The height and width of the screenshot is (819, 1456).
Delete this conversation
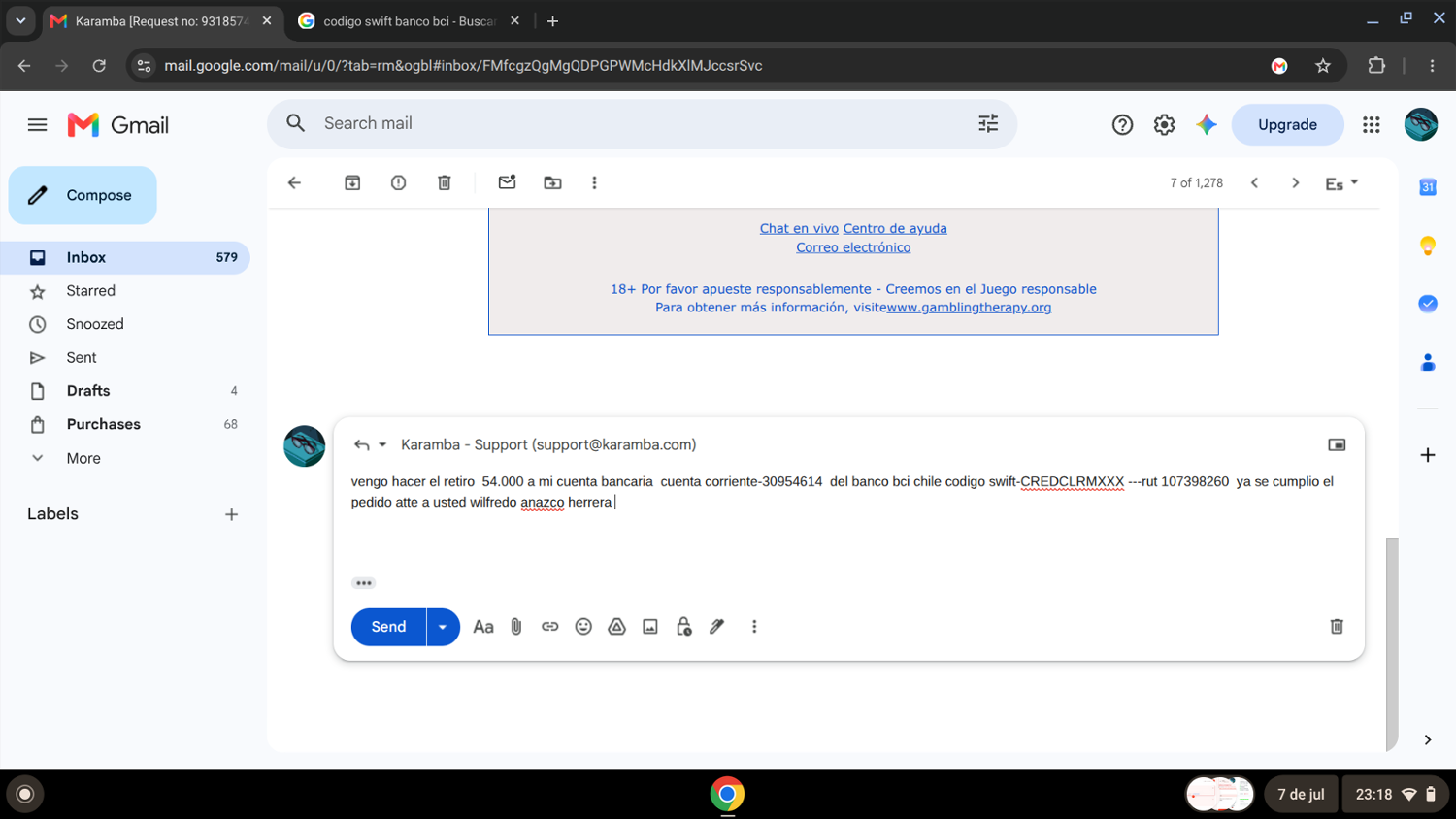point(445,182)
